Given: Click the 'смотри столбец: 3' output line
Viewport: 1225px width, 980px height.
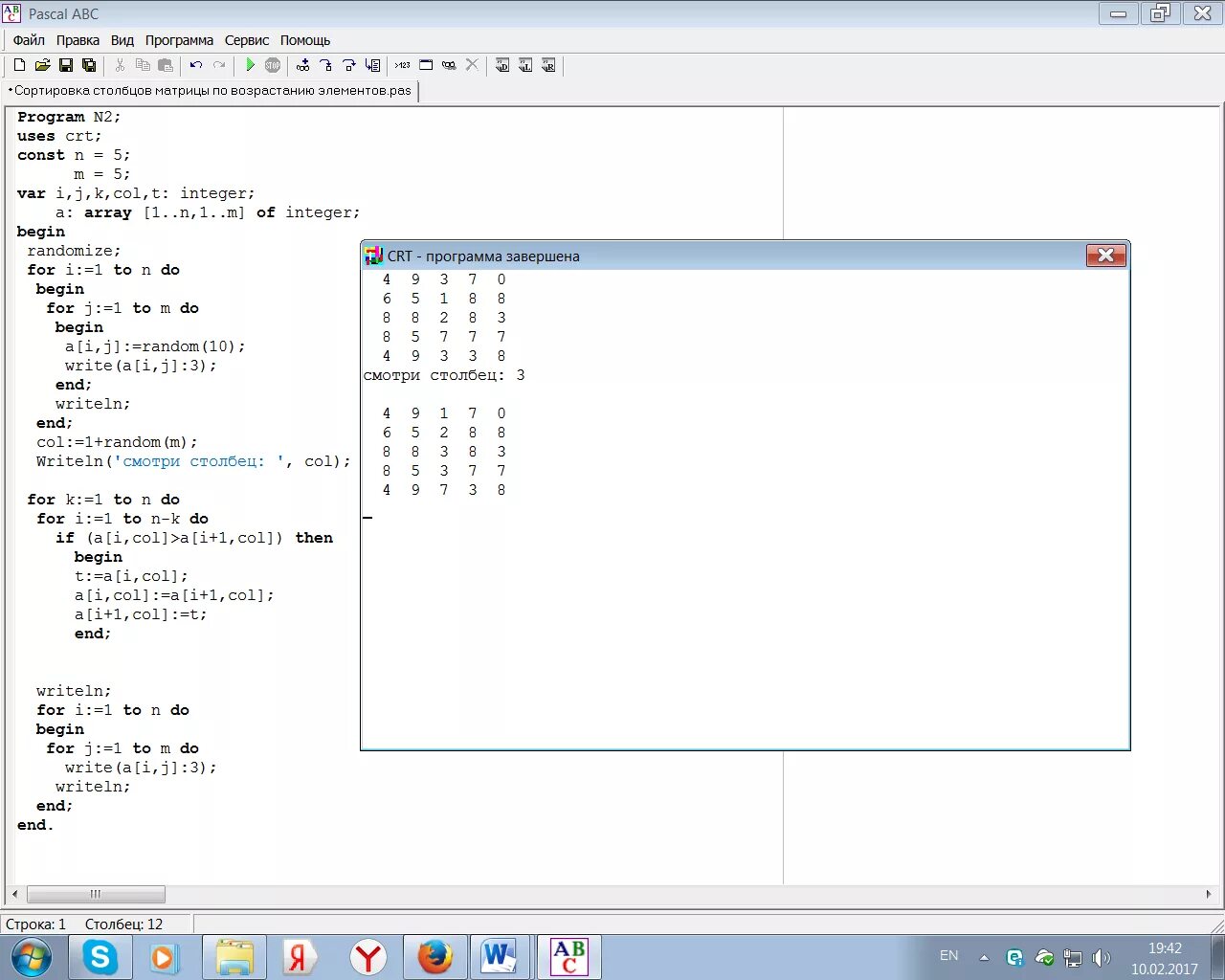Looking at the screenshot, I should (444, 375).
